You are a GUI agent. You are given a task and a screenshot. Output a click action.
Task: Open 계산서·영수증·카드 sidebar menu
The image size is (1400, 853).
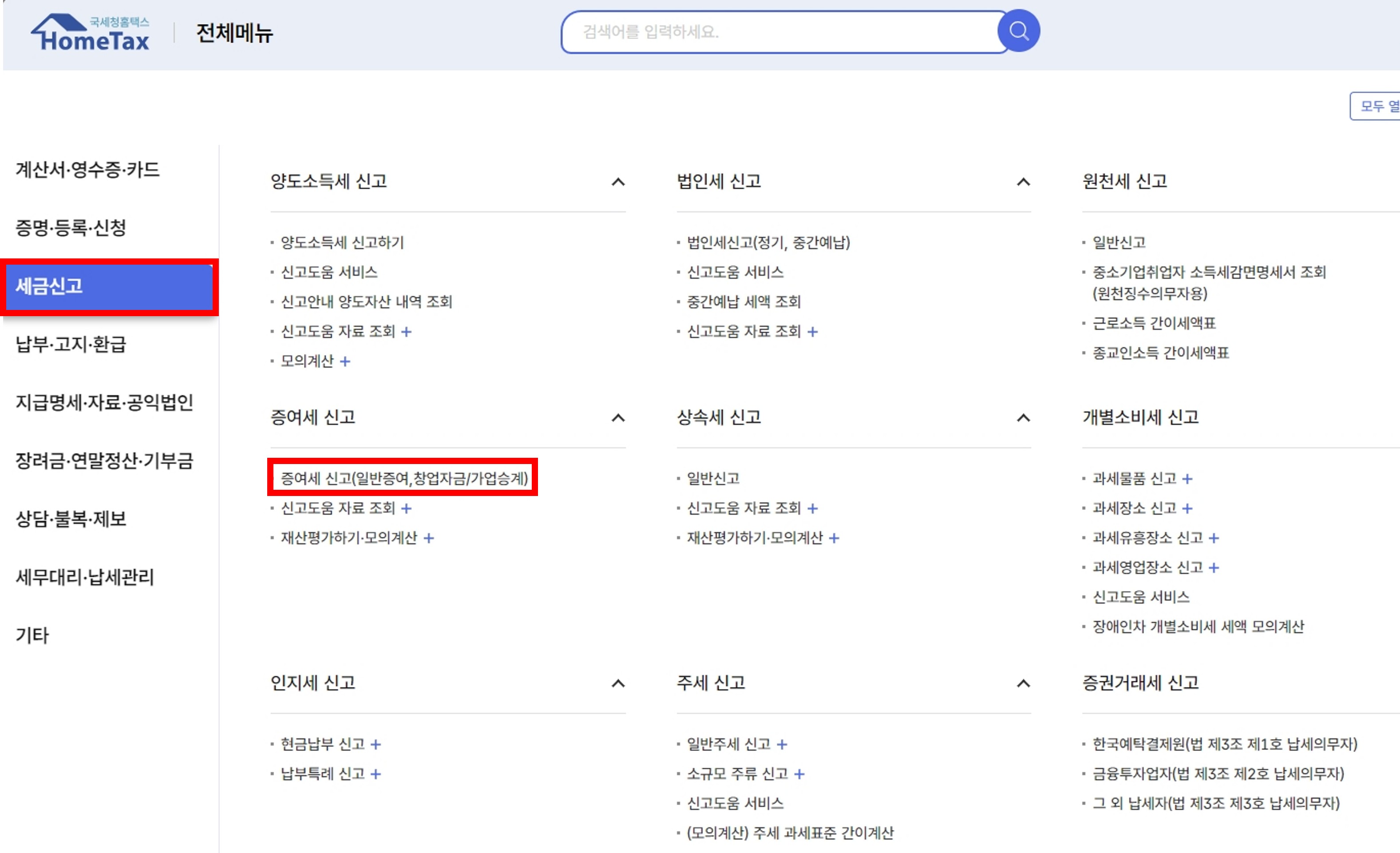tap(87, 170)
